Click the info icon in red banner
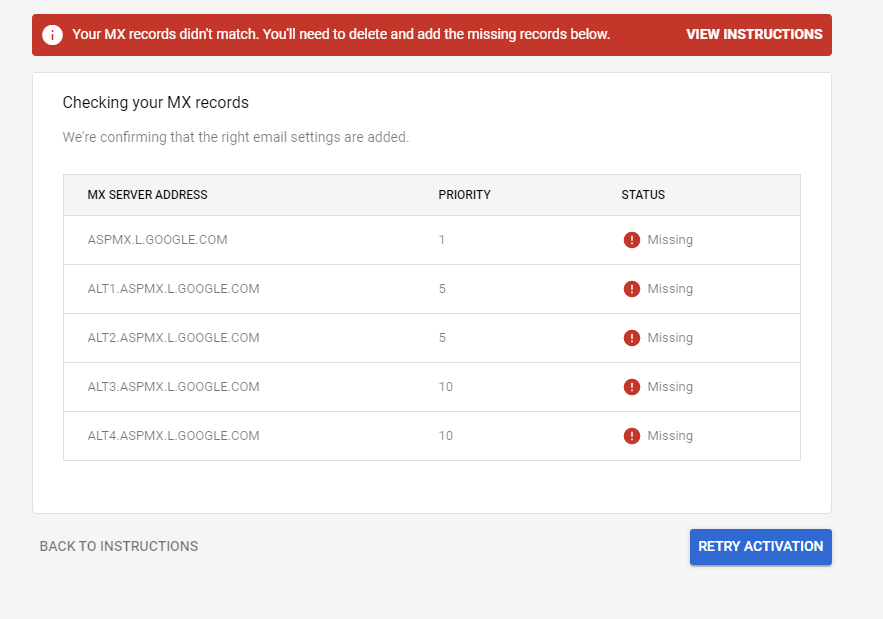The image size is (883, 619). 53,35
